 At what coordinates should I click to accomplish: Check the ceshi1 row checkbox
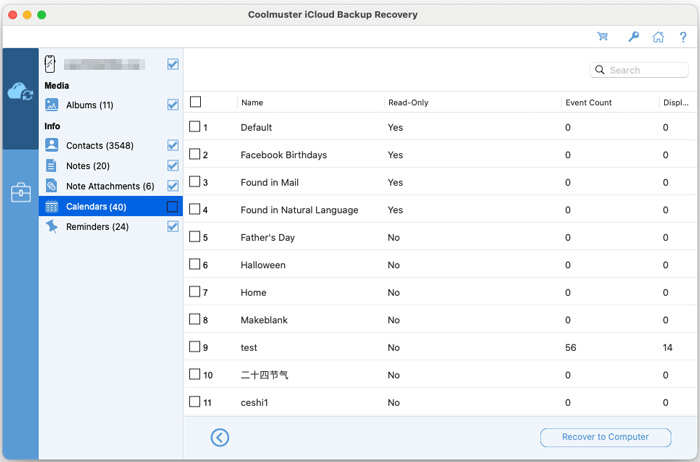click(x=194, y=402)
